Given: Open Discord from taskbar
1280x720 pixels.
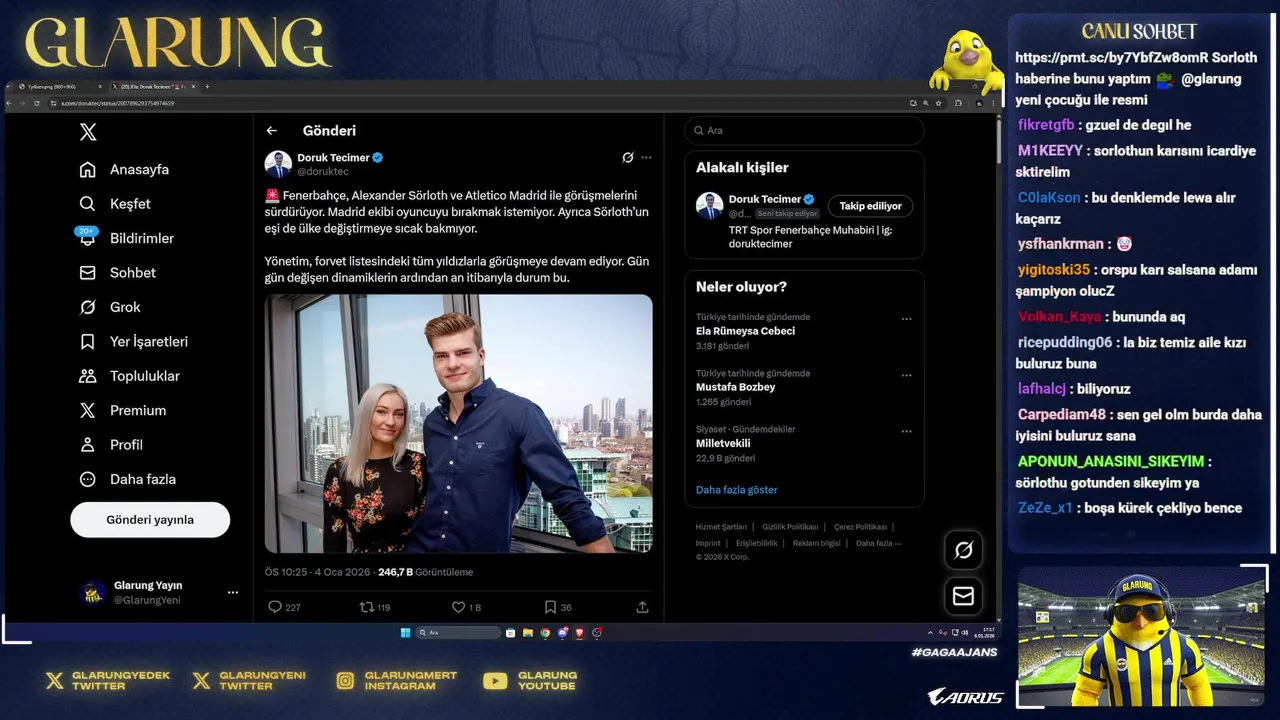Looking at the screenshot, I should click(562, 633).
